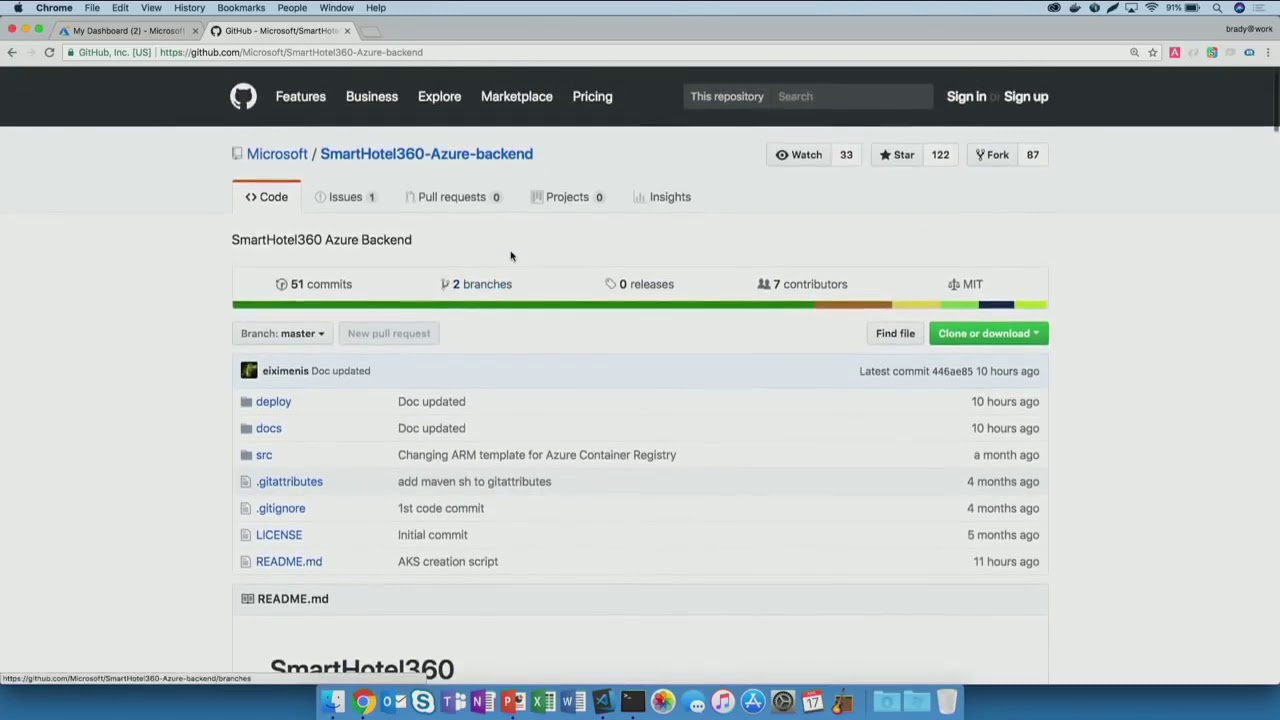This screenshot has height=720, width=1280.
Task: Click the Docker whale menu bar icon
Action: [x=1074, y=8]
